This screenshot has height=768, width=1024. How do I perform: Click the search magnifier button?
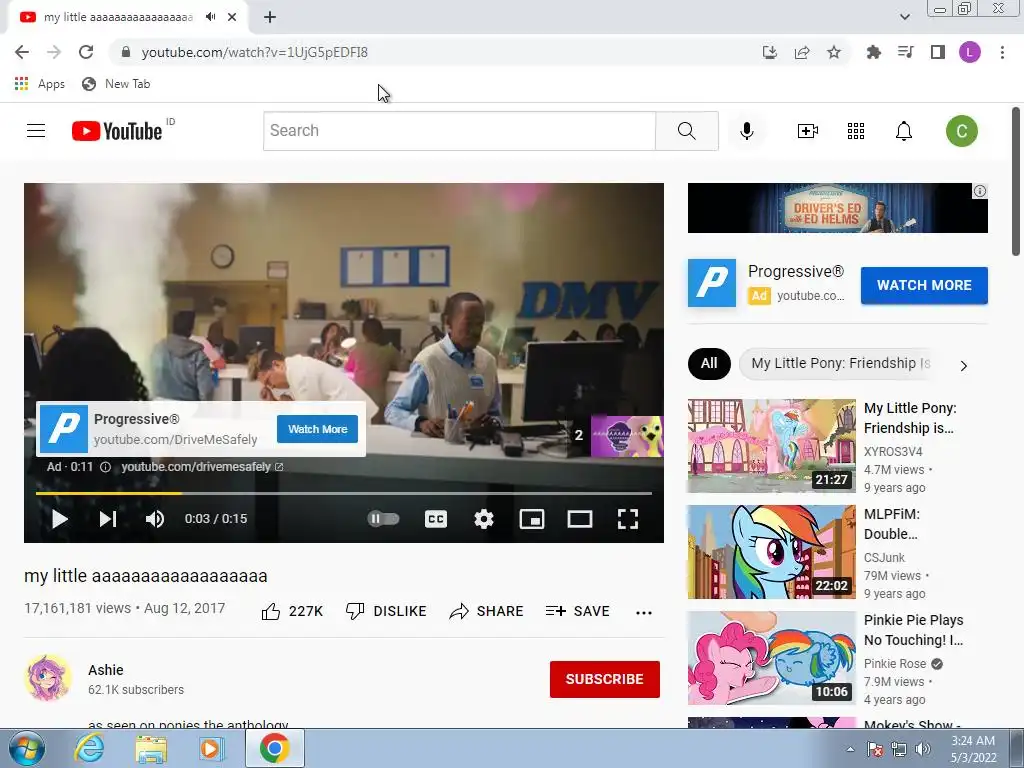pos(686,131)
